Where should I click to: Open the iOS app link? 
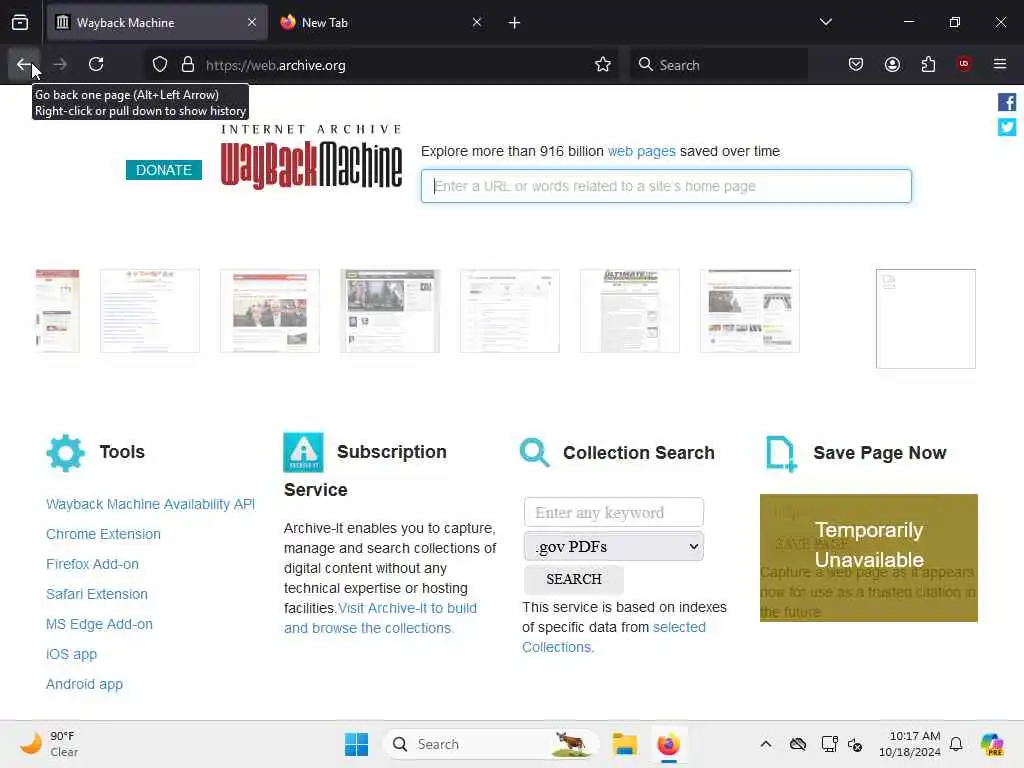coord(71,654)
